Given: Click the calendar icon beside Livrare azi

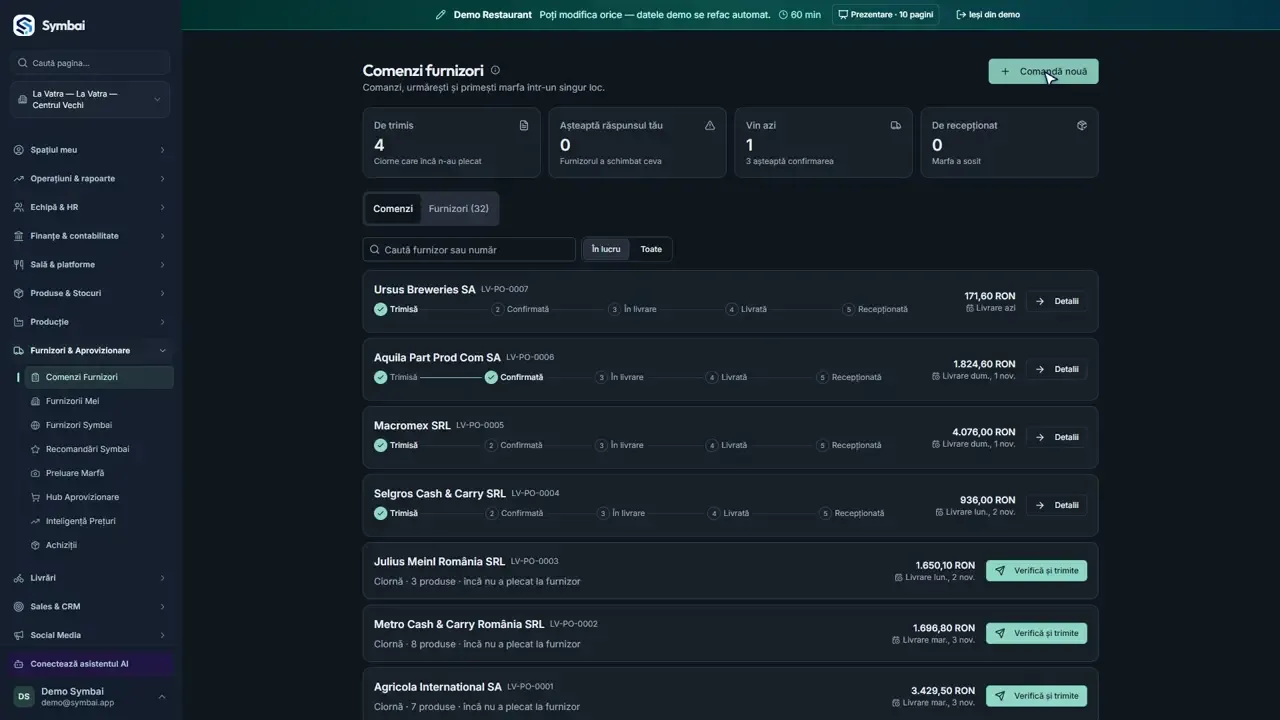Looking at the screenshot, I should coord(970,308).
